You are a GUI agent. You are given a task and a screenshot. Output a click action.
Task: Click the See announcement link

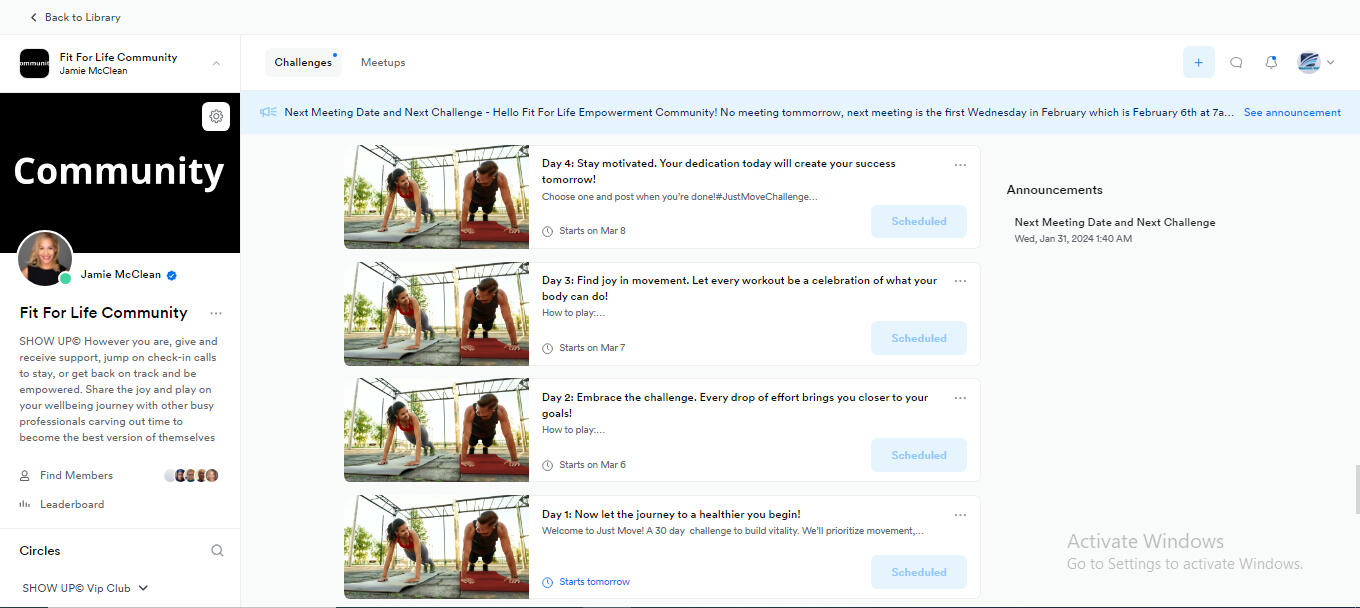point(1292,112)
